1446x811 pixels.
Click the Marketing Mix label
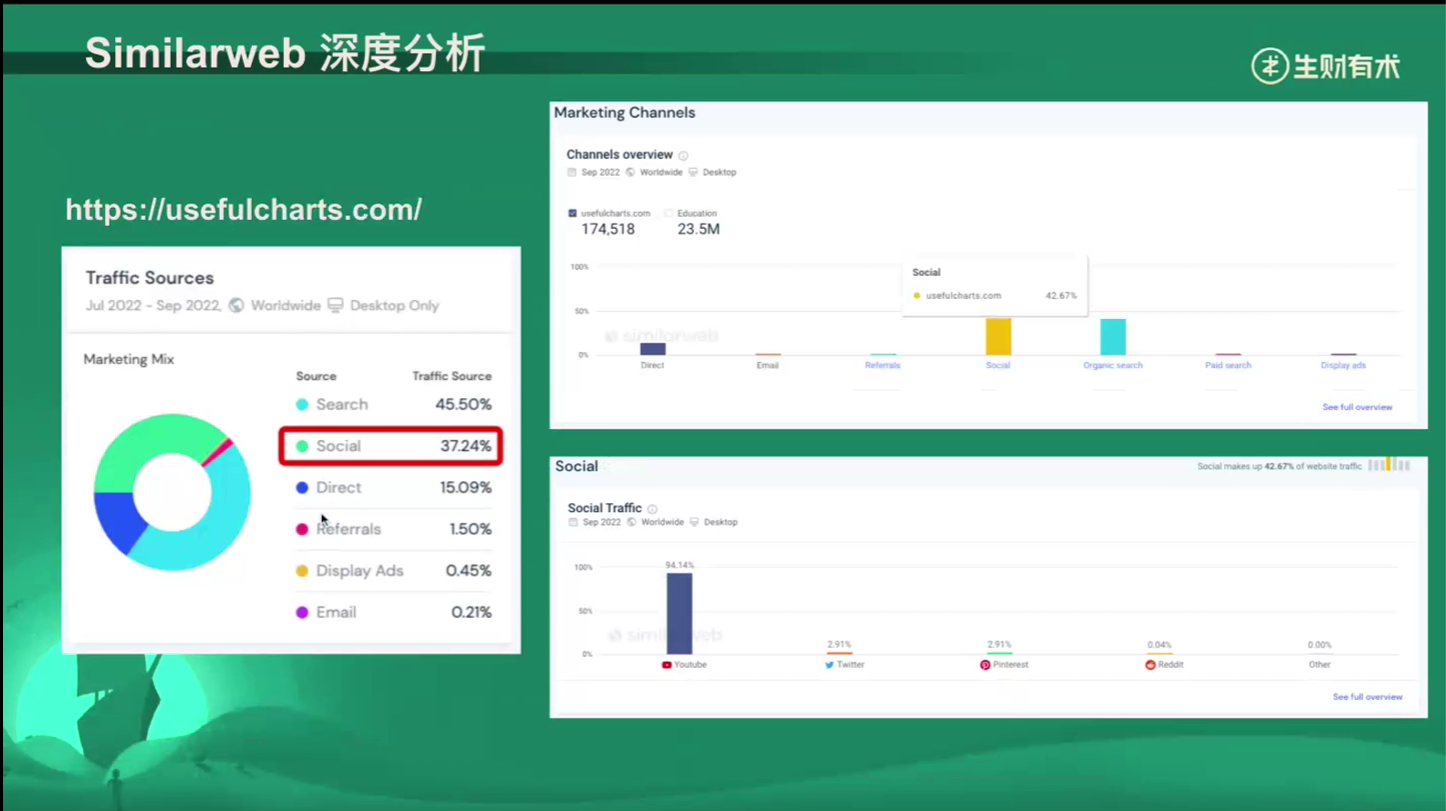click(x=129, y=359)
